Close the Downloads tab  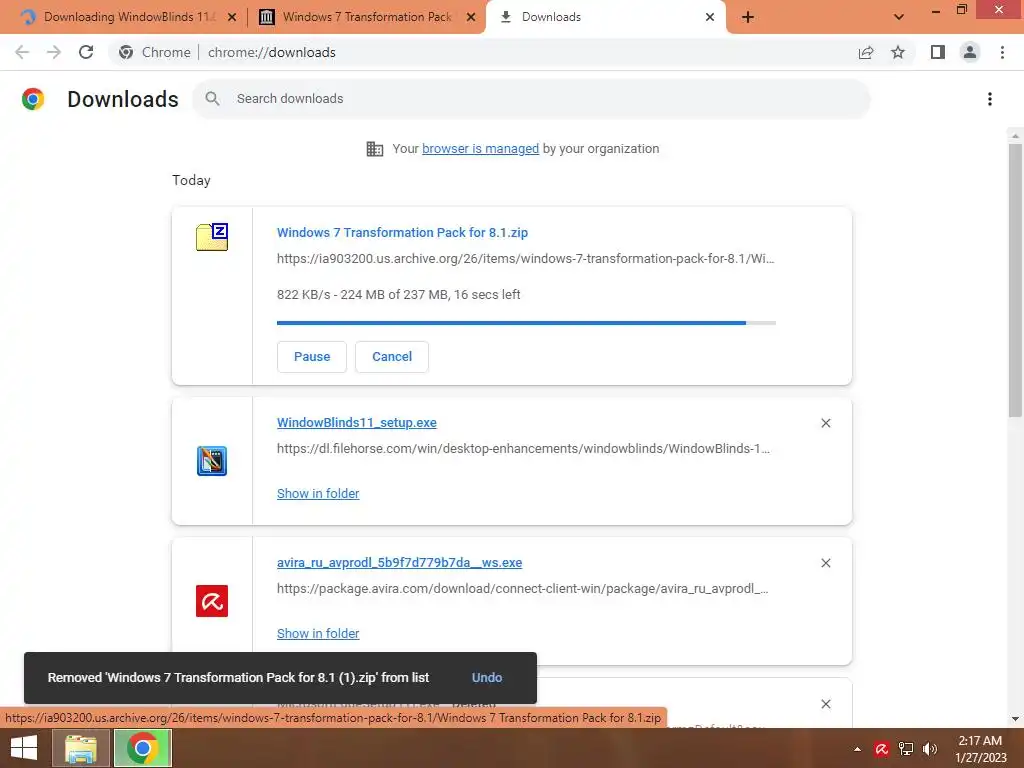[x=710, y=17]
